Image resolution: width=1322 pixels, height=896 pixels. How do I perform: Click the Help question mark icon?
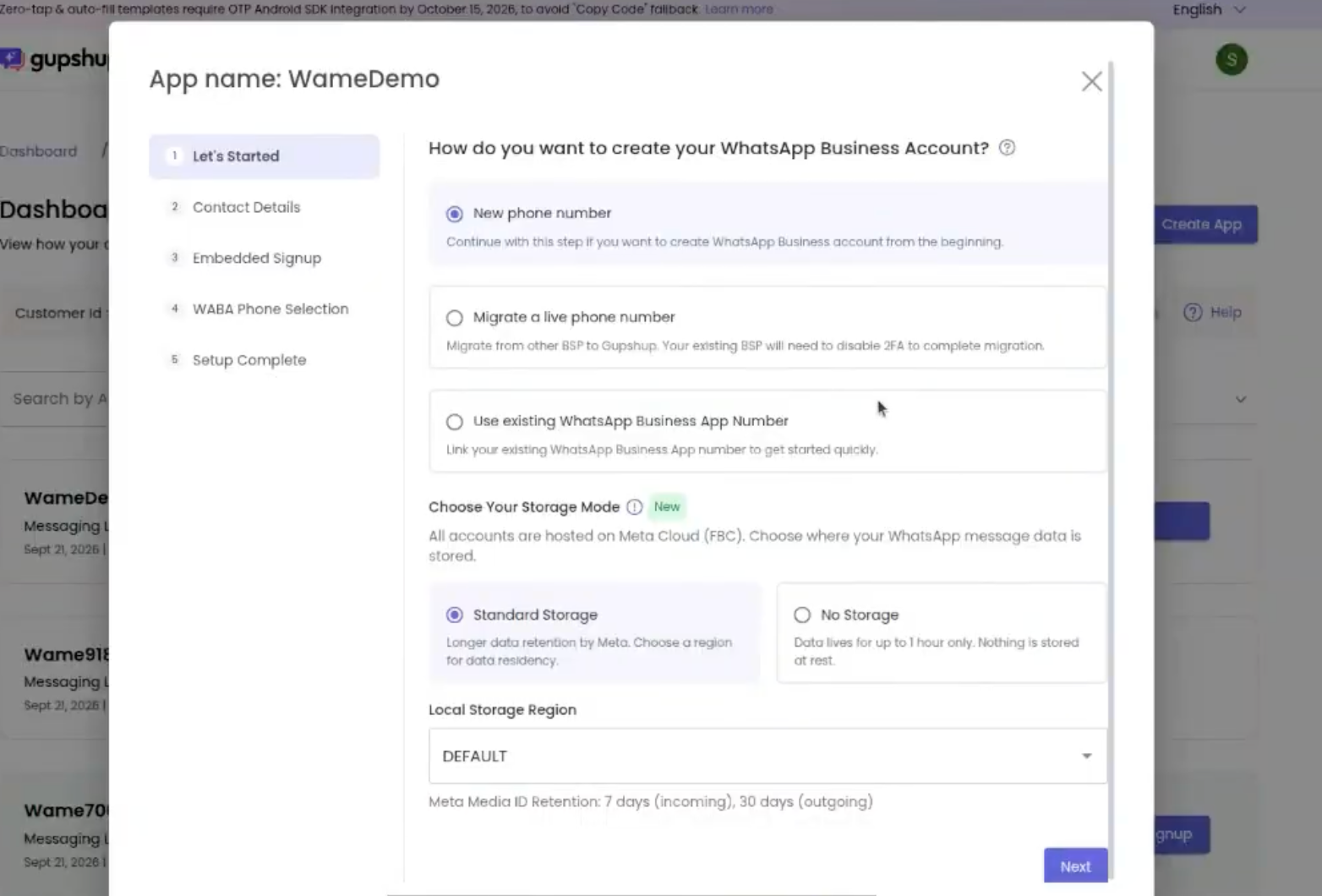pos(1193,313)
